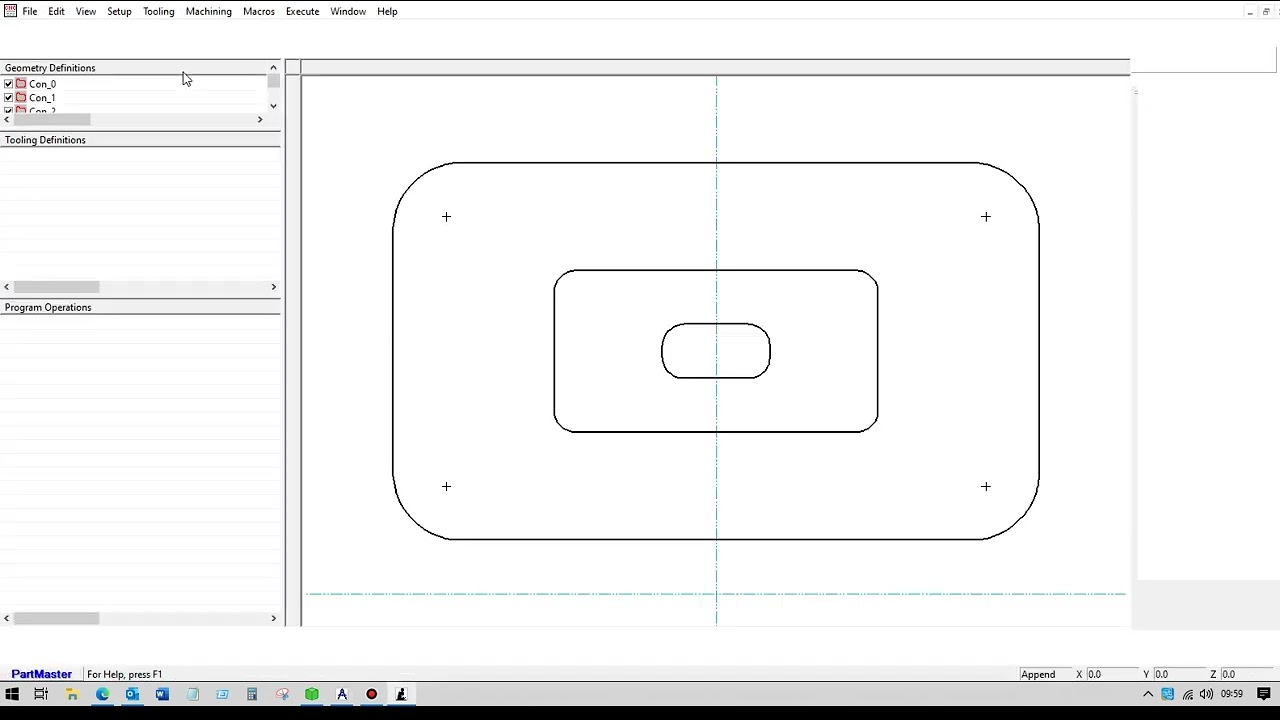Open the blue compass 'A' taskbar app

click(342, 694)
